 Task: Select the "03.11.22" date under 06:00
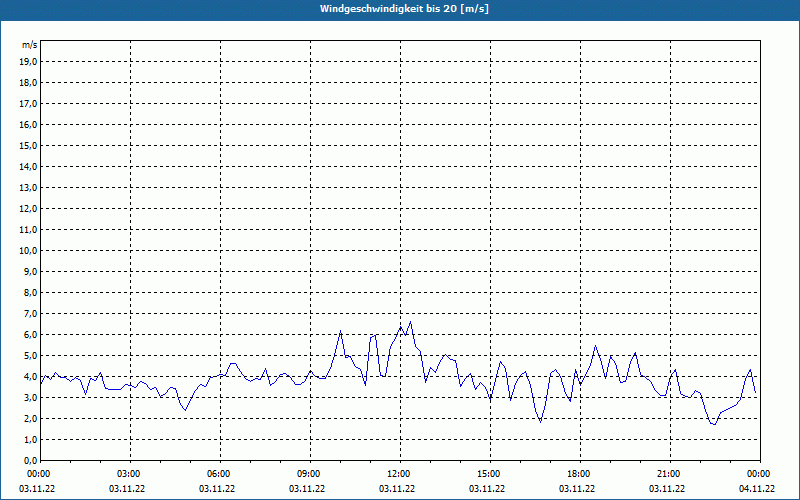pos(217,489)
